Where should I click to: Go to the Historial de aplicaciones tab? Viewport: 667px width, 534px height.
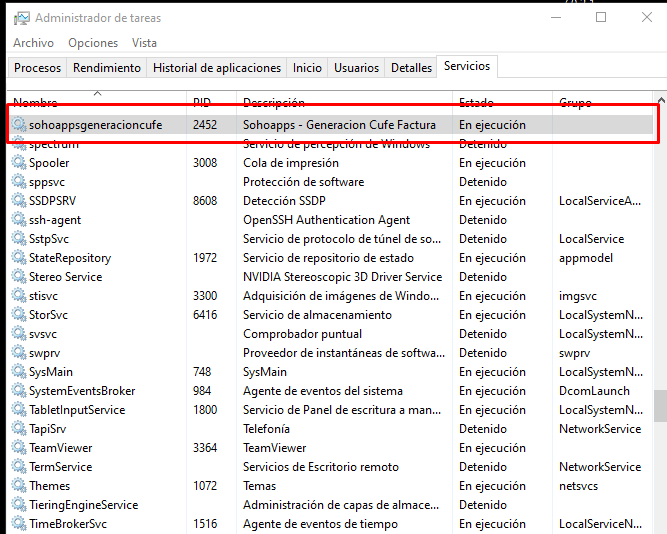[217, 68]
